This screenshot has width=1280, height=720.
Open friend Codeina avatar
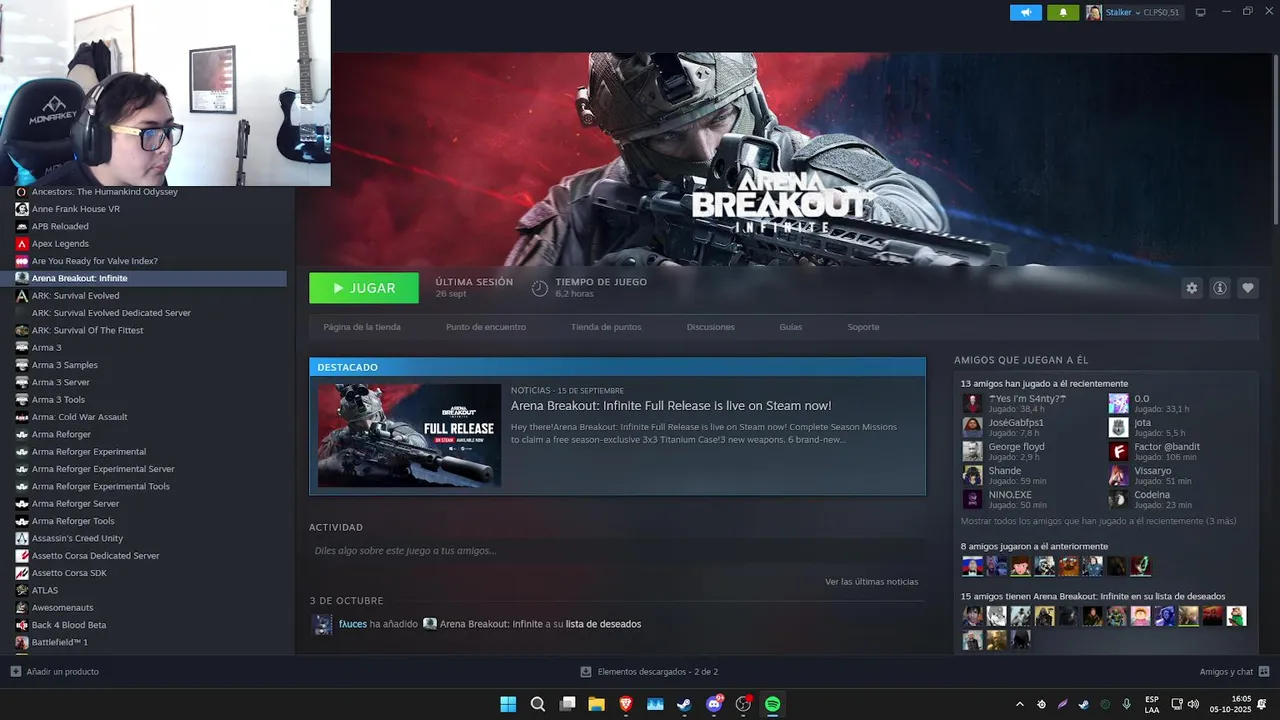[1118, 499]
